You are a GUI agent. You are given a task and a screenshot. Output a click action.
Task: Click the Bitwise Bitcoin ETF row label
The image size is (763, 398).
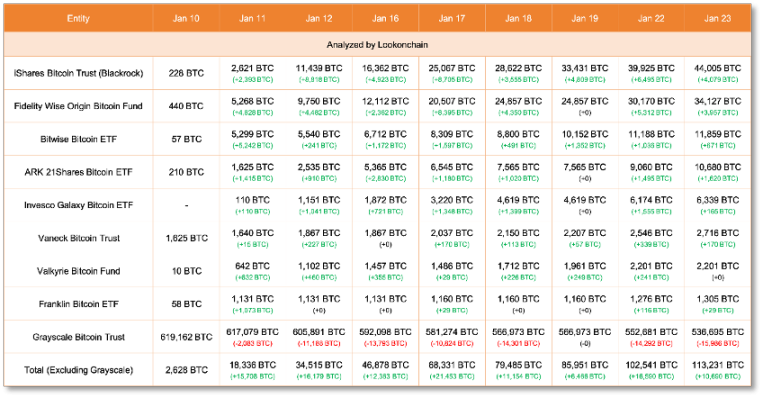[78, 139]
